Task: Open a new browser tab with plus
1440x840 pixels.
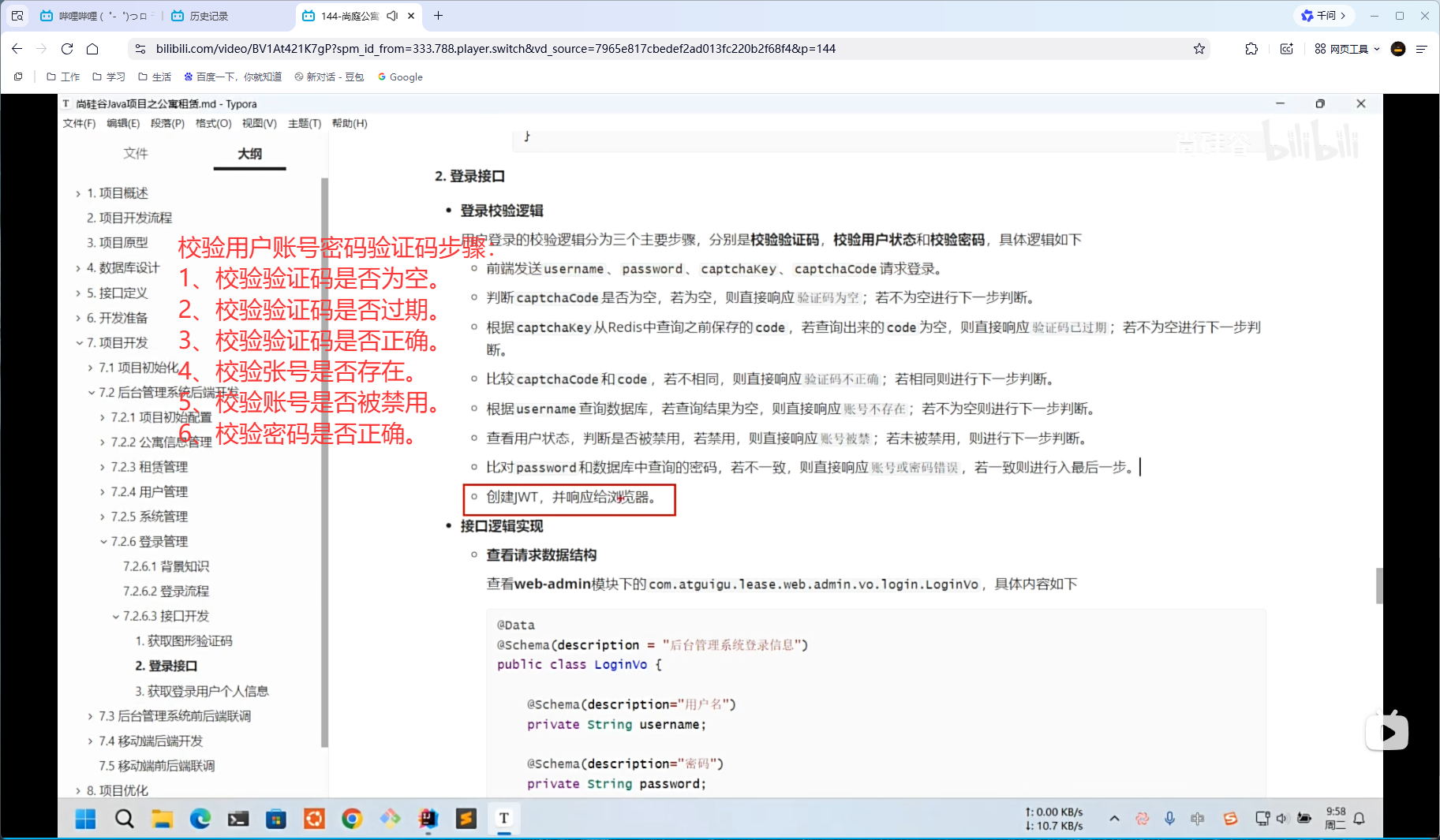Action: click(x=439, y=16)
